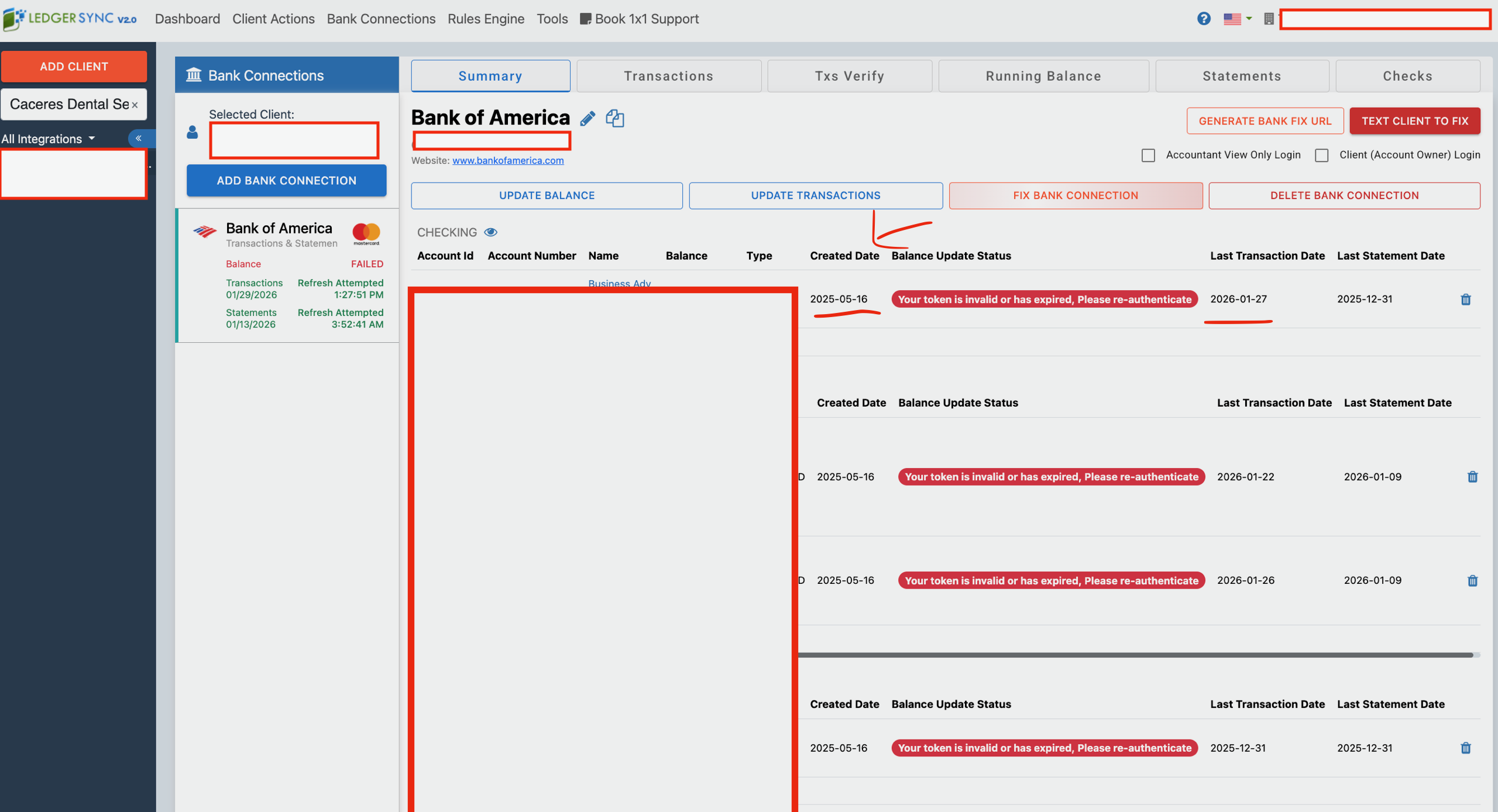Click trash icon for row with 2026-01-22 transaction date

(x=1472, y=477)
